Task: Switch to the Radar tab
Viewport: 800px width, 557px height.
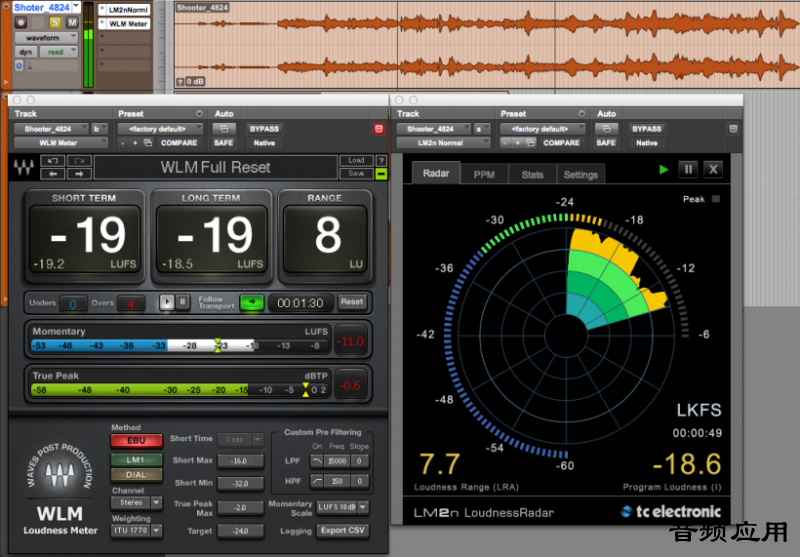Action: click(436, 173)
